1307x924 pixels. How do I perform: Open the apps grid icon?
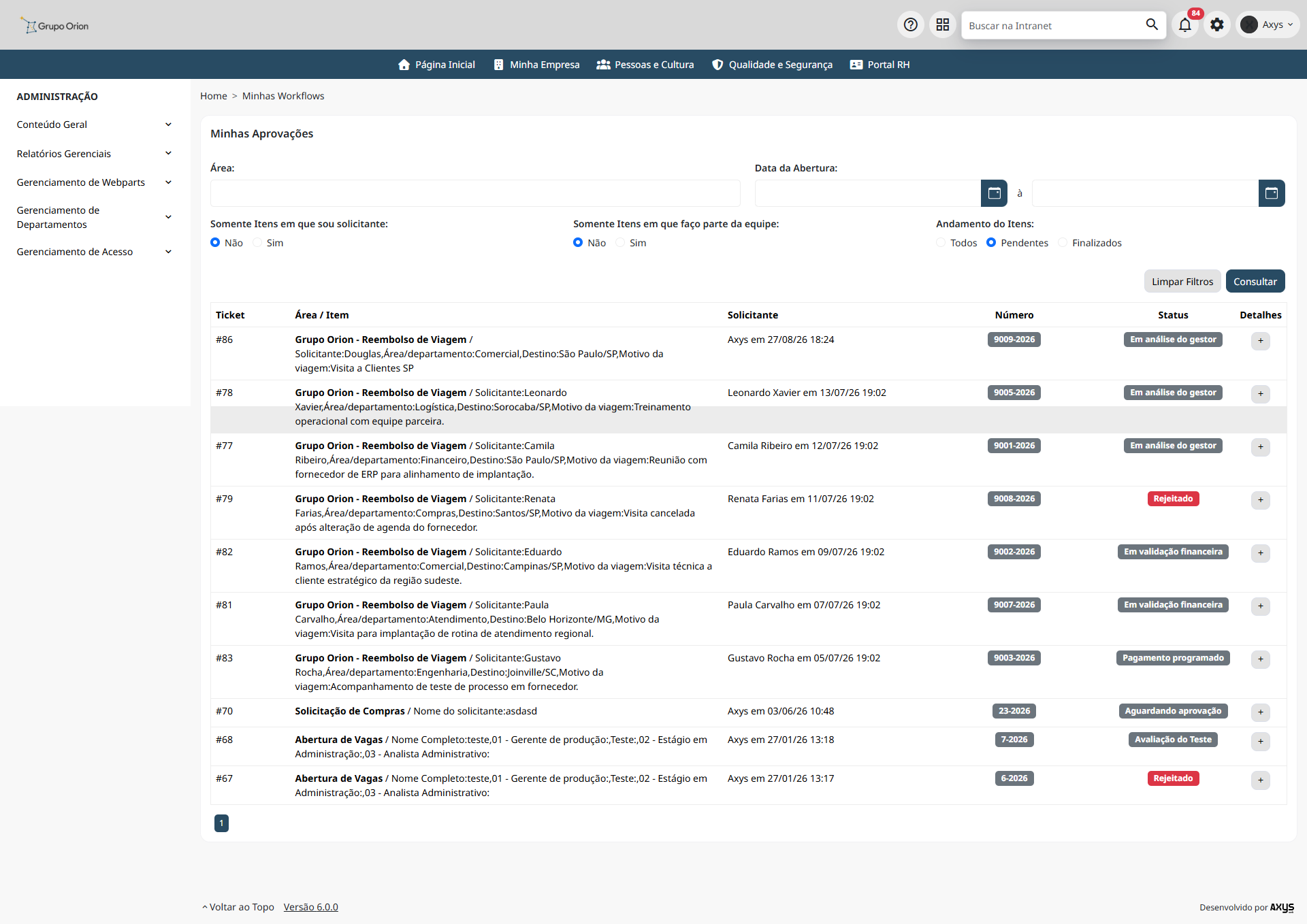pyautogui.click(x=943, y=25)
